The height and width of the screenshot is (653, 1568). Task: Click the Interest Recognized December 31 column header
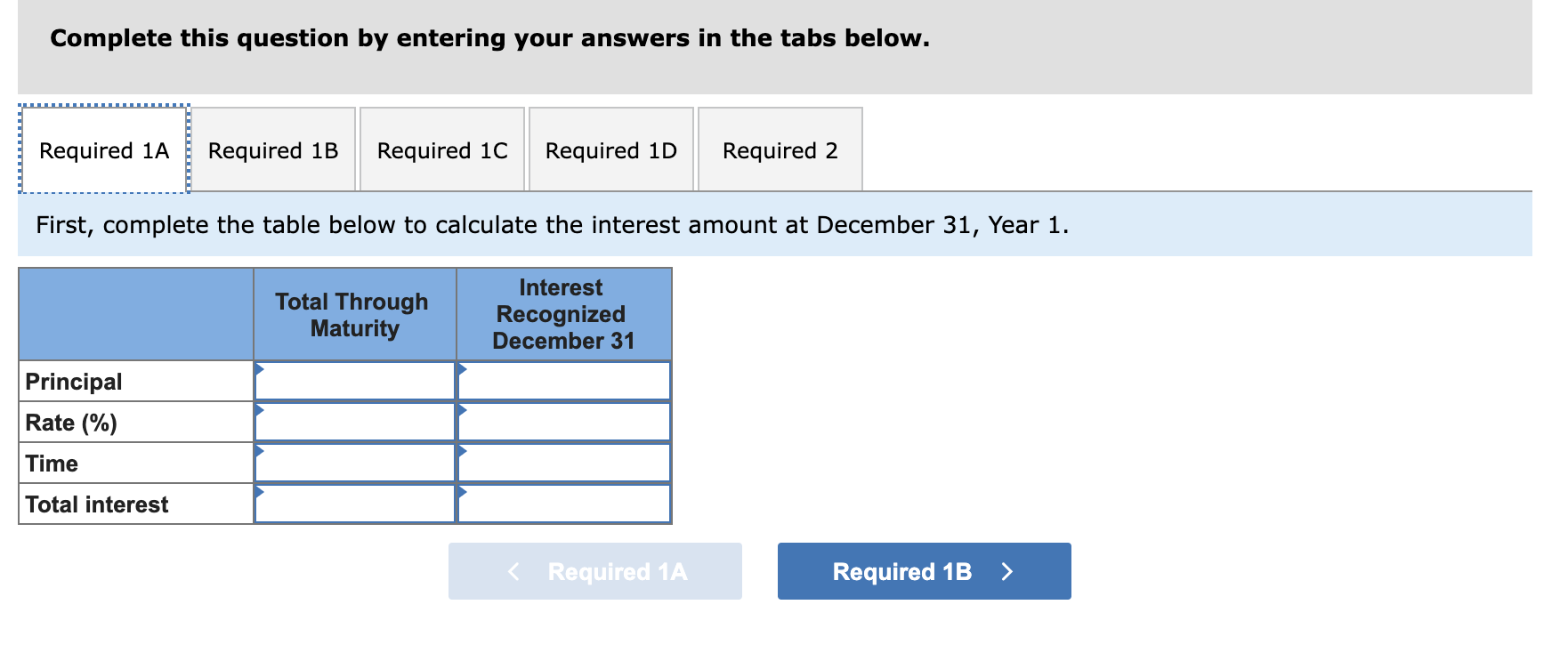click(x=562, y=314)
